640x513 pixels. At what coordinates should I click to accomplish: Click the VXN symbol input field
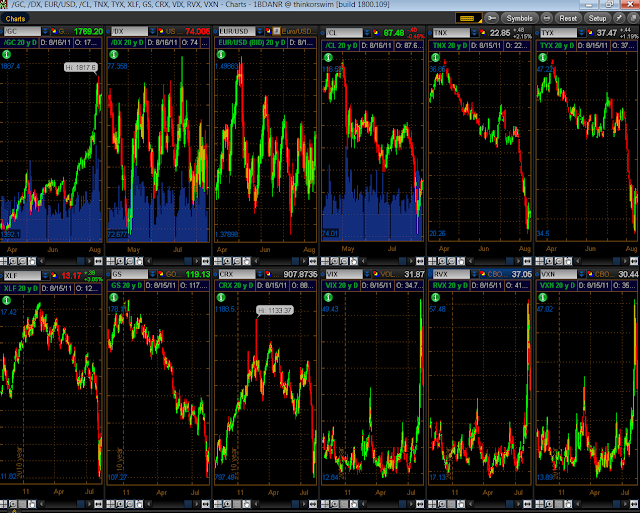pos(558,275)
